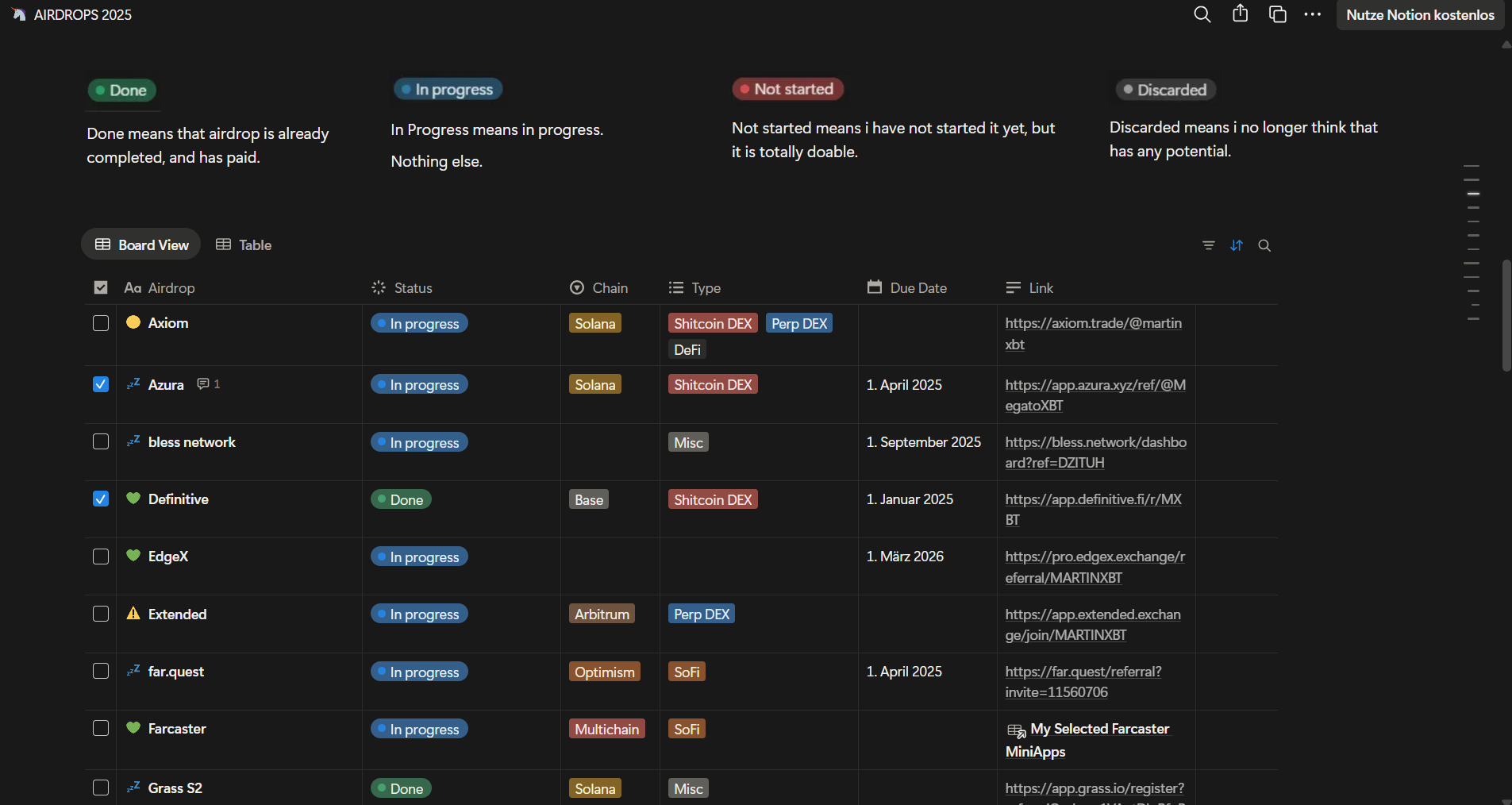The image size is (1512, 805).
Task: Check the Farcaster row checkbox
Action: tap(101, 728)
